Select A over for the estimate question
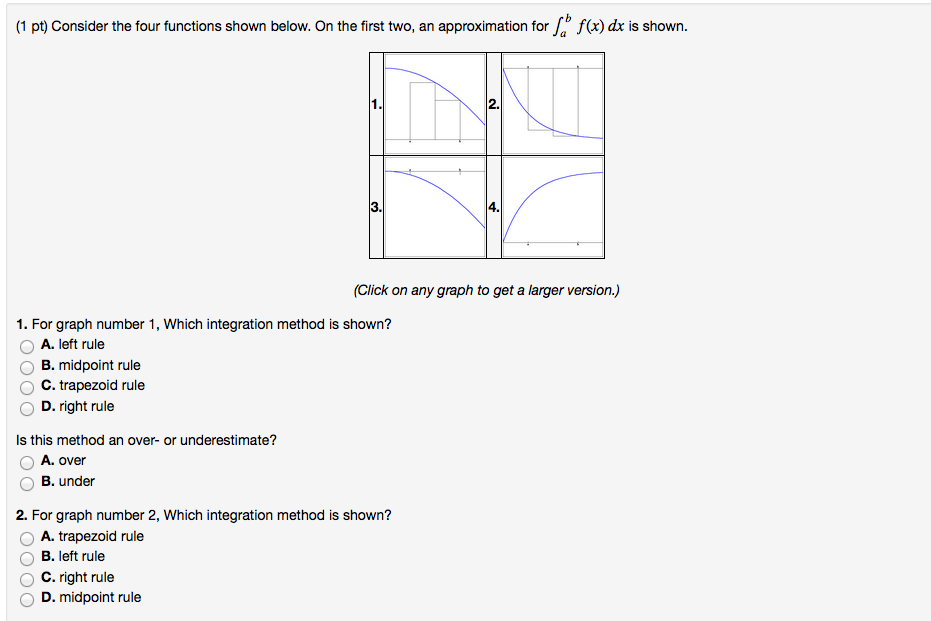 pyautogui.click(x=26, y=461)
